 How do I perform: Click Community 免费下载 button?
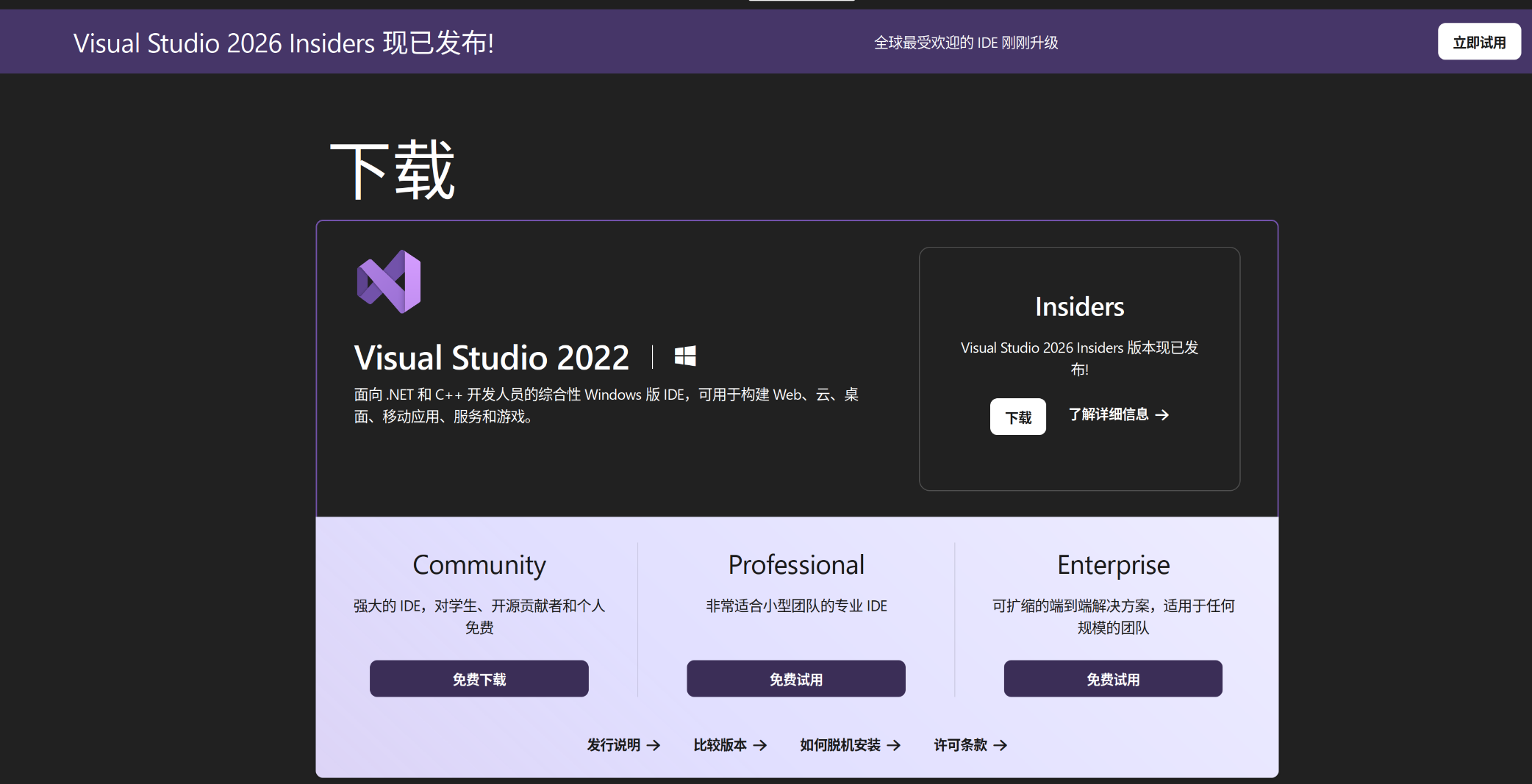(479, 679)
